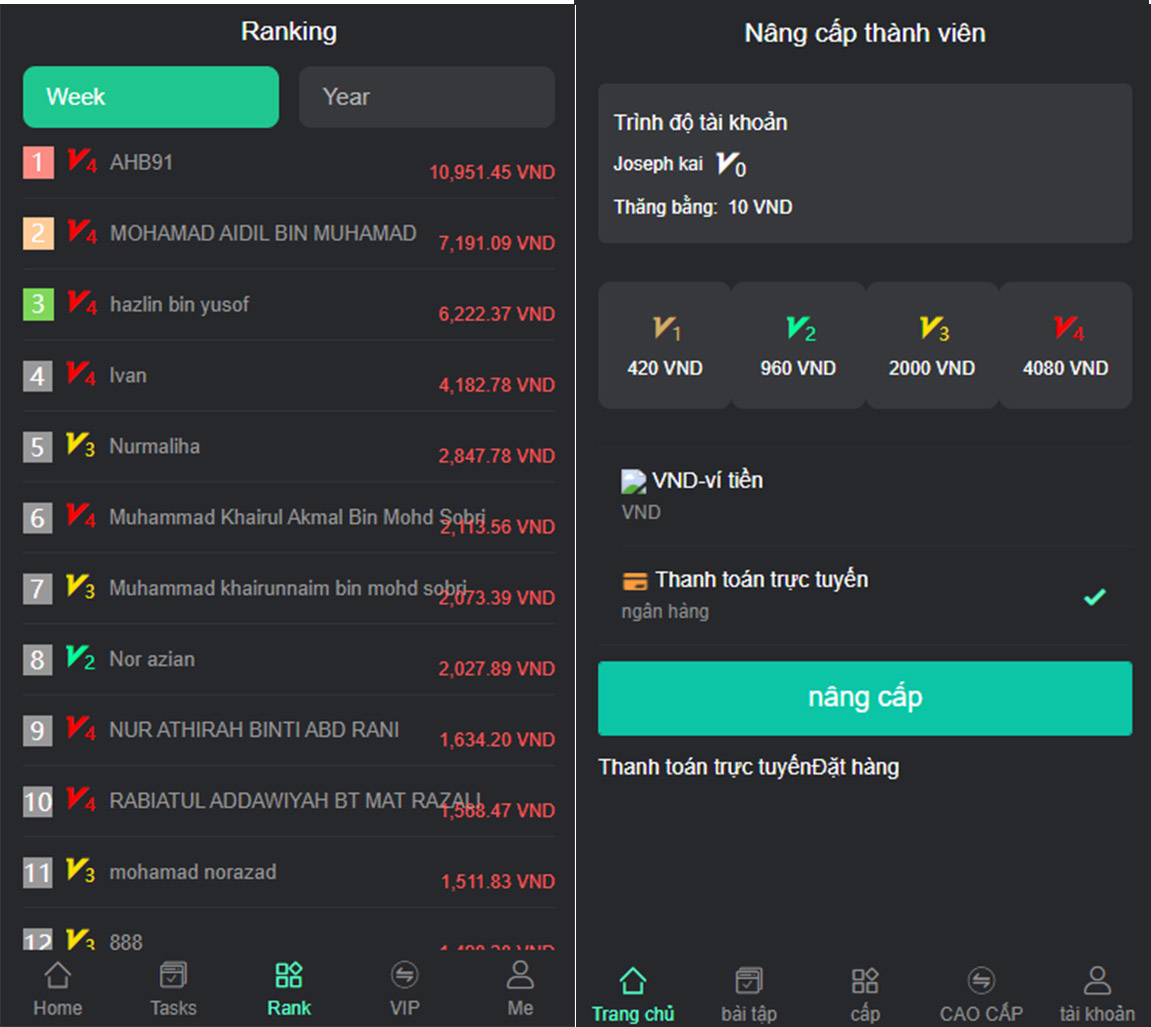The height and width of the screenshot is (1027, 1151).
Task: Open AHB91 first-place ranking entry
Action: (x=288, y=162)
